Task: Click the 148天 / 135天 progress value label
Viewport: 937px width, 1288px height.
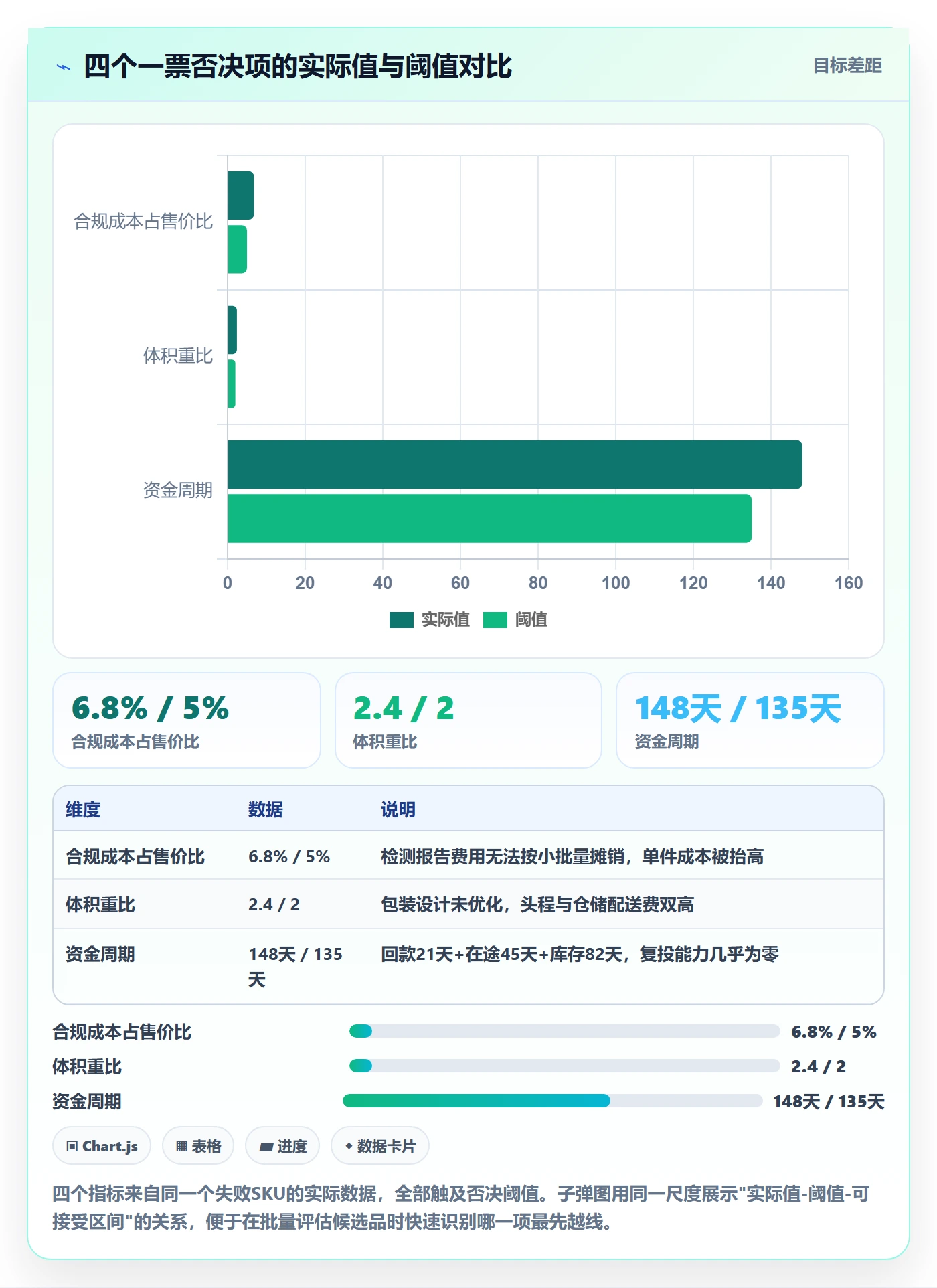Action: pyautogui.click(x=829, y=1101)
